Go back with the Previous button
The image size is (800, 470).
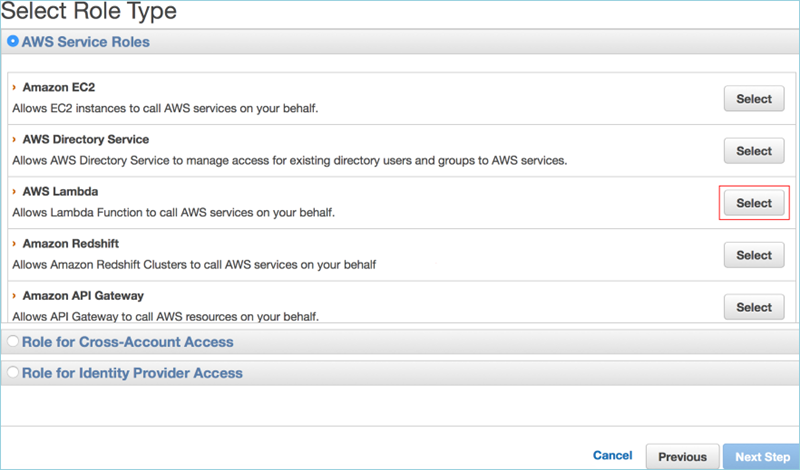[x=682, y=456]
